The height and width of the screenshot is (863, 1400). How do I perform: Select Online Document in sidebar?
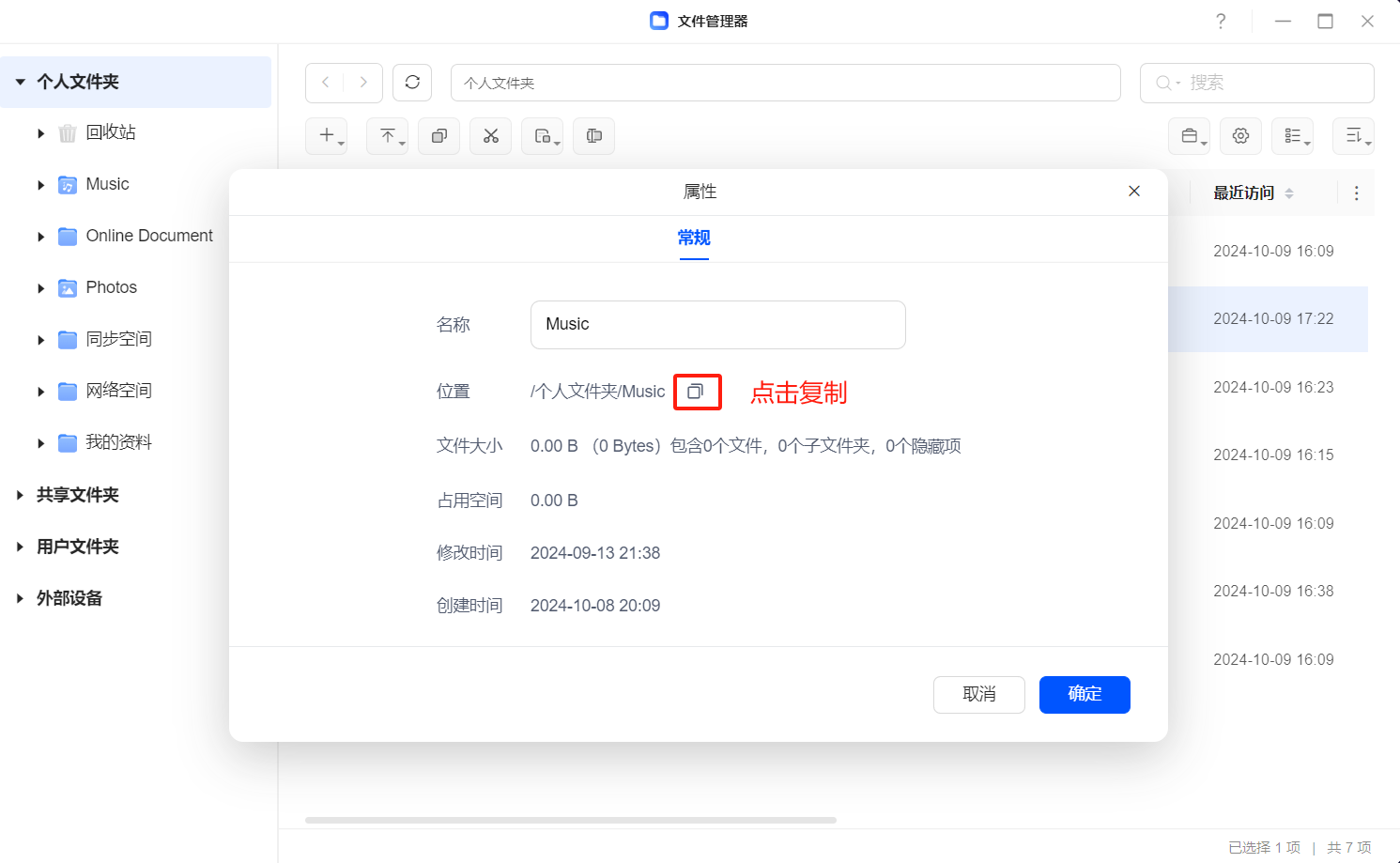tap(149, 236)
